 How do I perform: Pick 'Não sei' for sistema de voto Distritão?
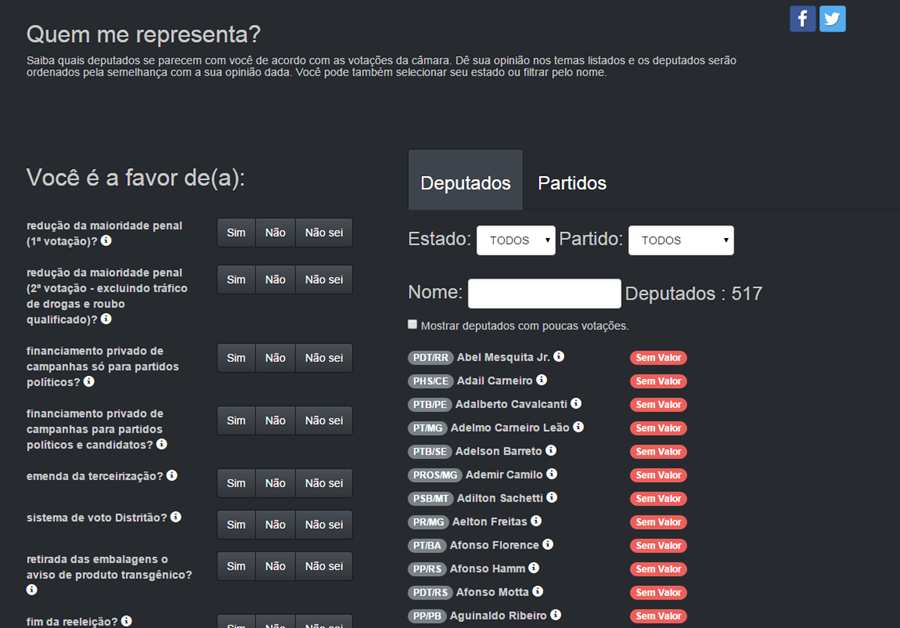(323, 525)
